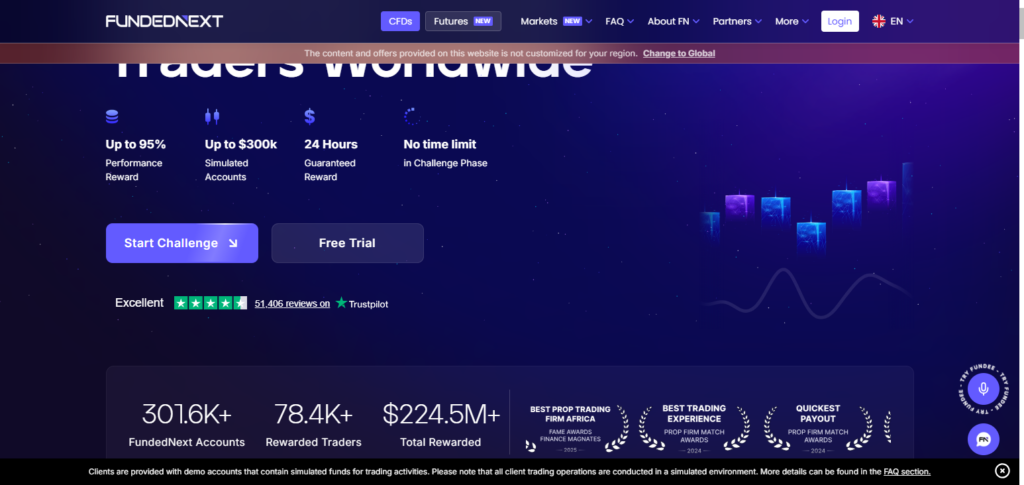Image resolution: width=1024 pixels, height=485 pixels.
Task: Click the Excellent rating text
Action: point(139,303)
